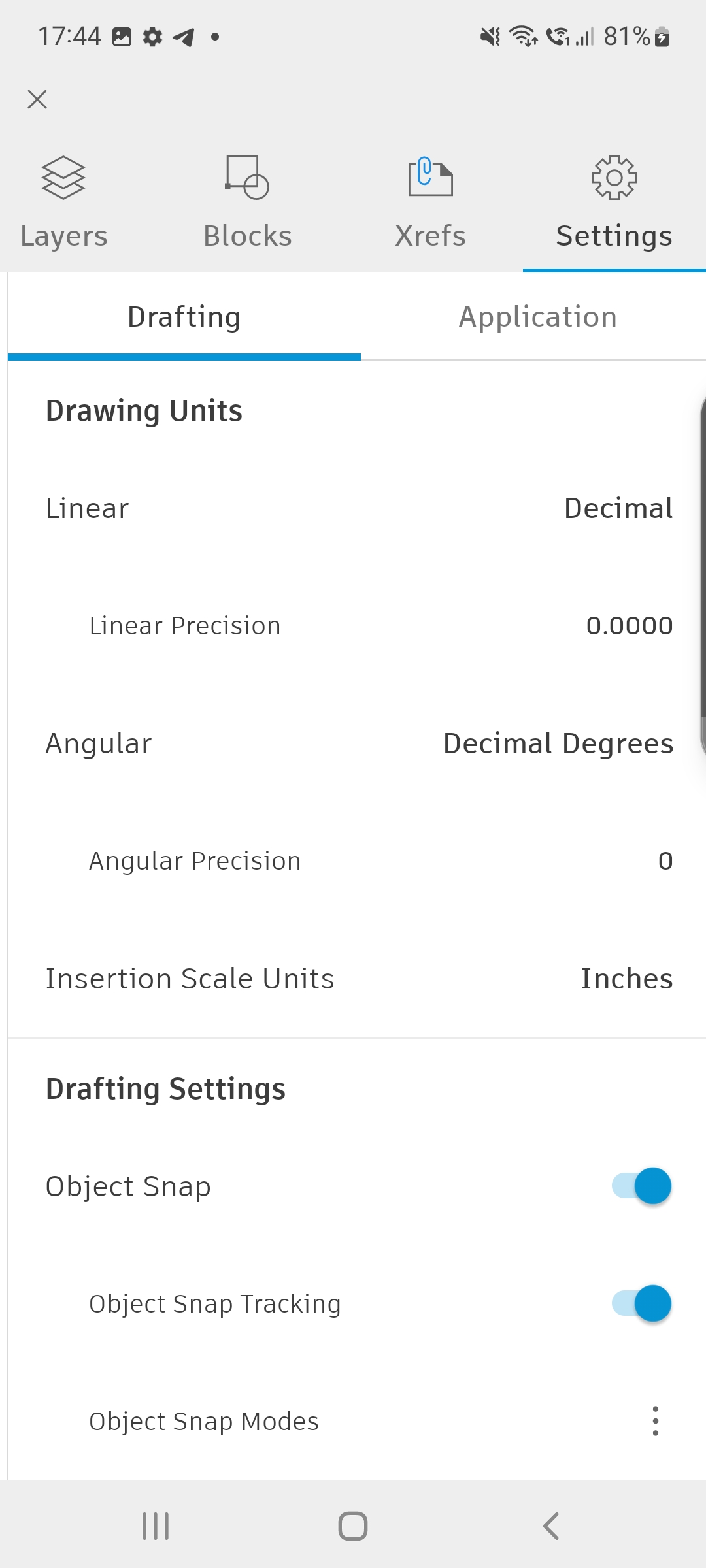Viewport: 706px width, 1568px height.
Task: Set Angular Precision value 0
Action: point(665,861)
